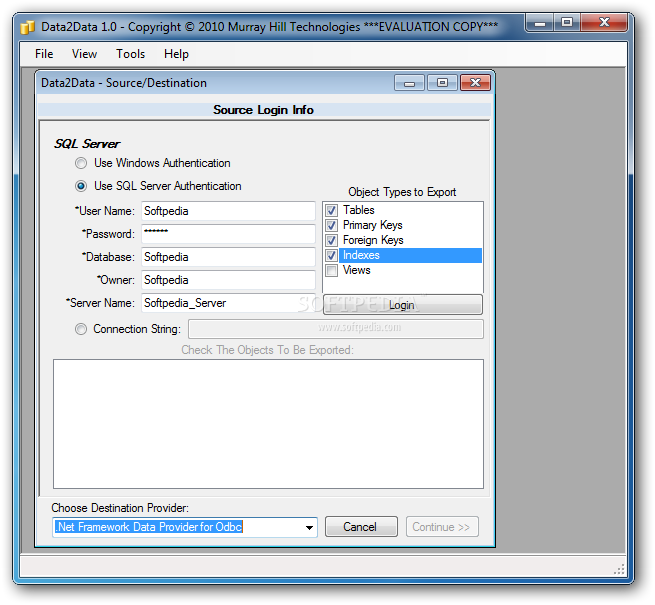Open the Destination Provider dropdown arrow

pos(309,527)
